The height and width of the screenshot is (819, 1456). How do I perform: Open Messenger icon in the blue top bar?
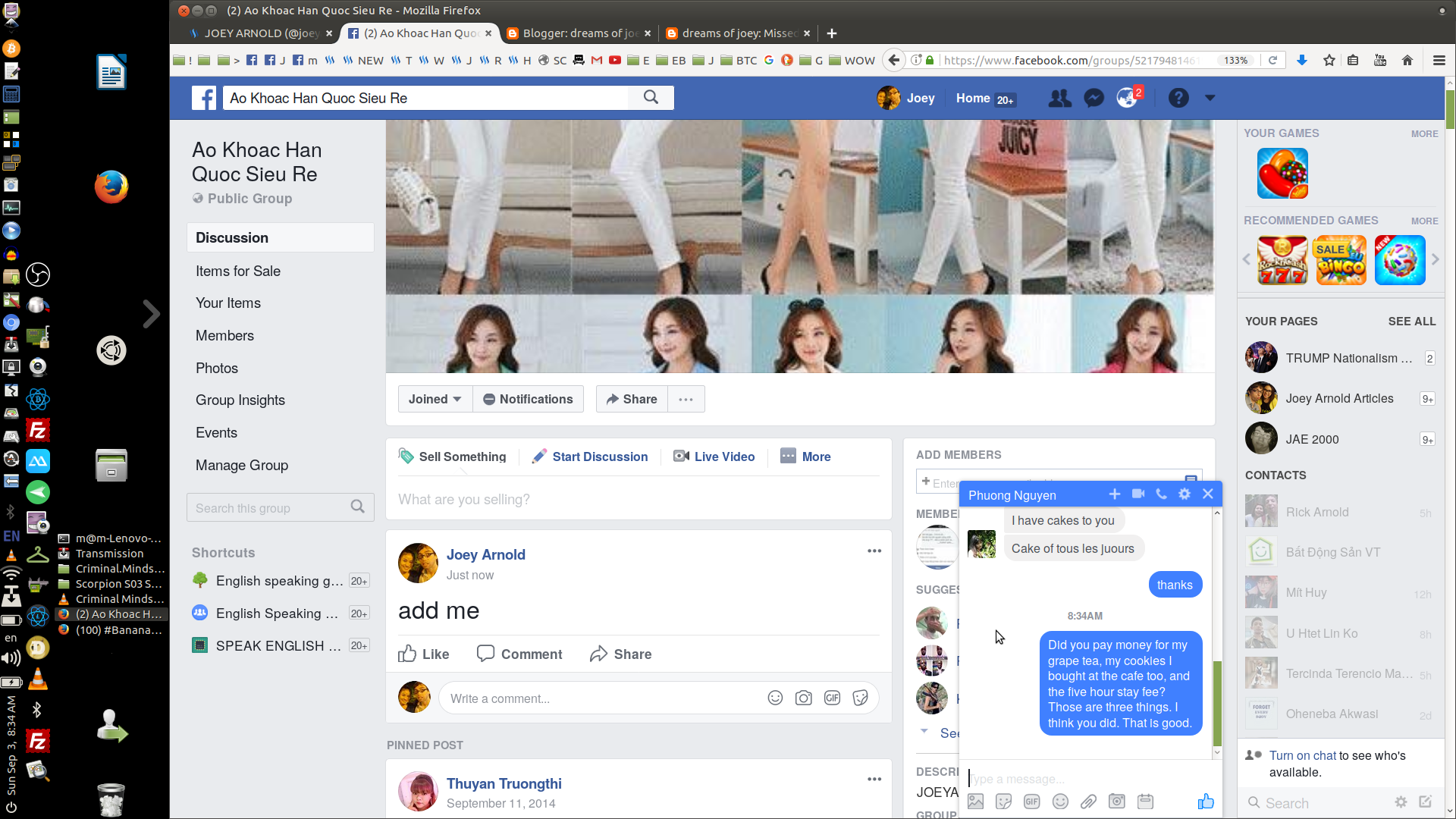[1093, 98]
